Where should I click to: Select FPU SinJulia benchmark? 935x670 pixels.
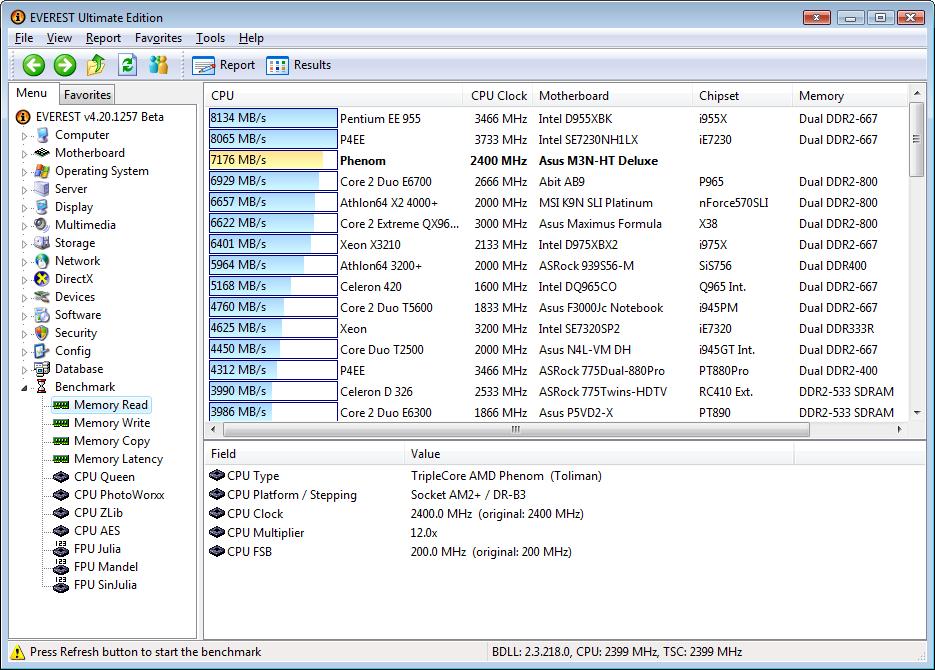(x=105, y=585)
